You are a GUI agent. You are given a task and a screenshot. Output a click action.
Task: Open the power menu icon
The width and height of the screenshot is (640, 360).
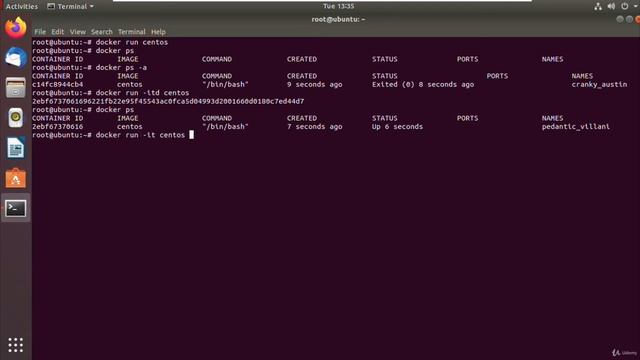point(624,6)
